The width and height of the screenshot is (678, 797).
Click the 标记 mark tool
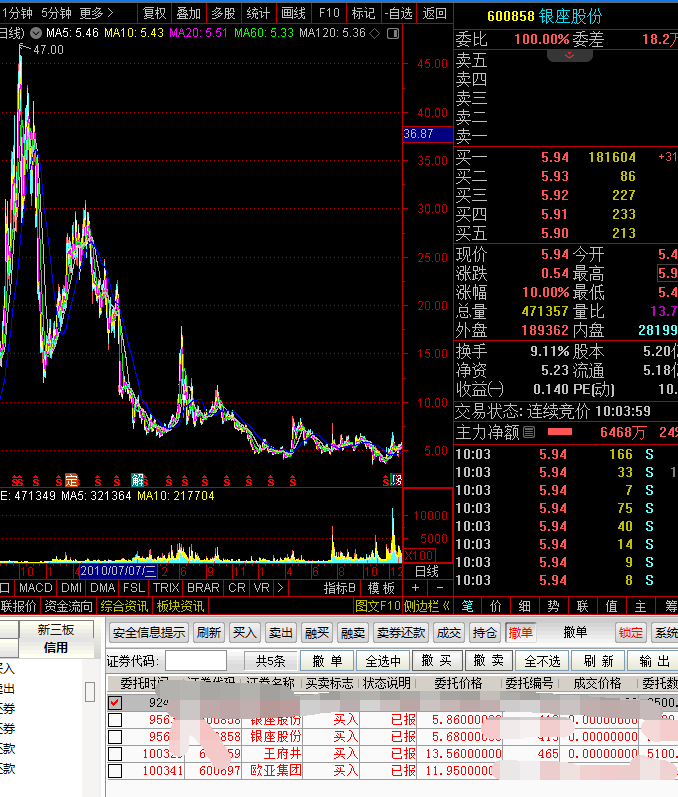(364, 13)
